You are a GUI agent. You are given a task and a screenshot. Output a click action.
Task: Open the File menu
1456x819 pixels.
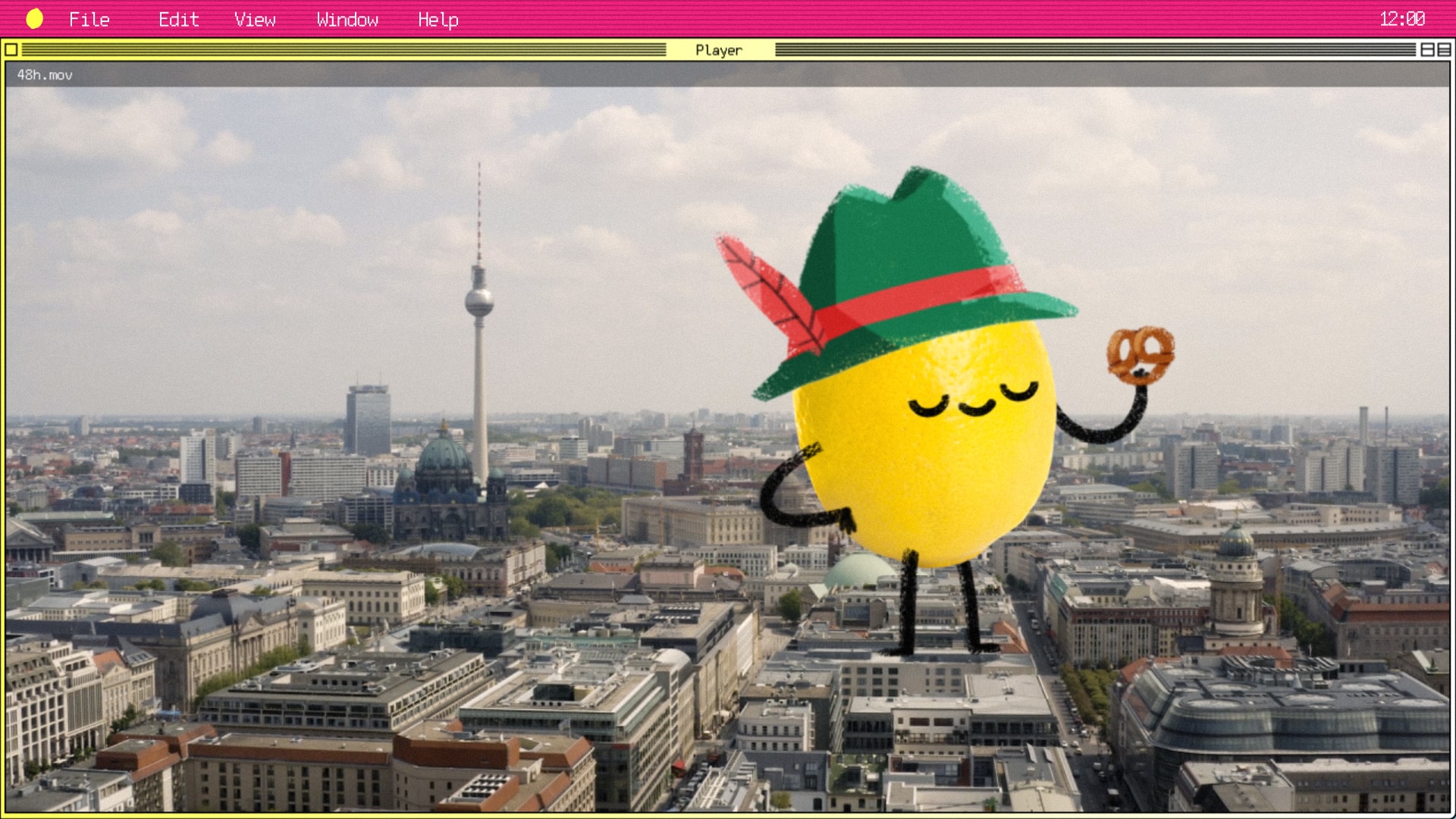pyautogui.click(x=89, y=20)
